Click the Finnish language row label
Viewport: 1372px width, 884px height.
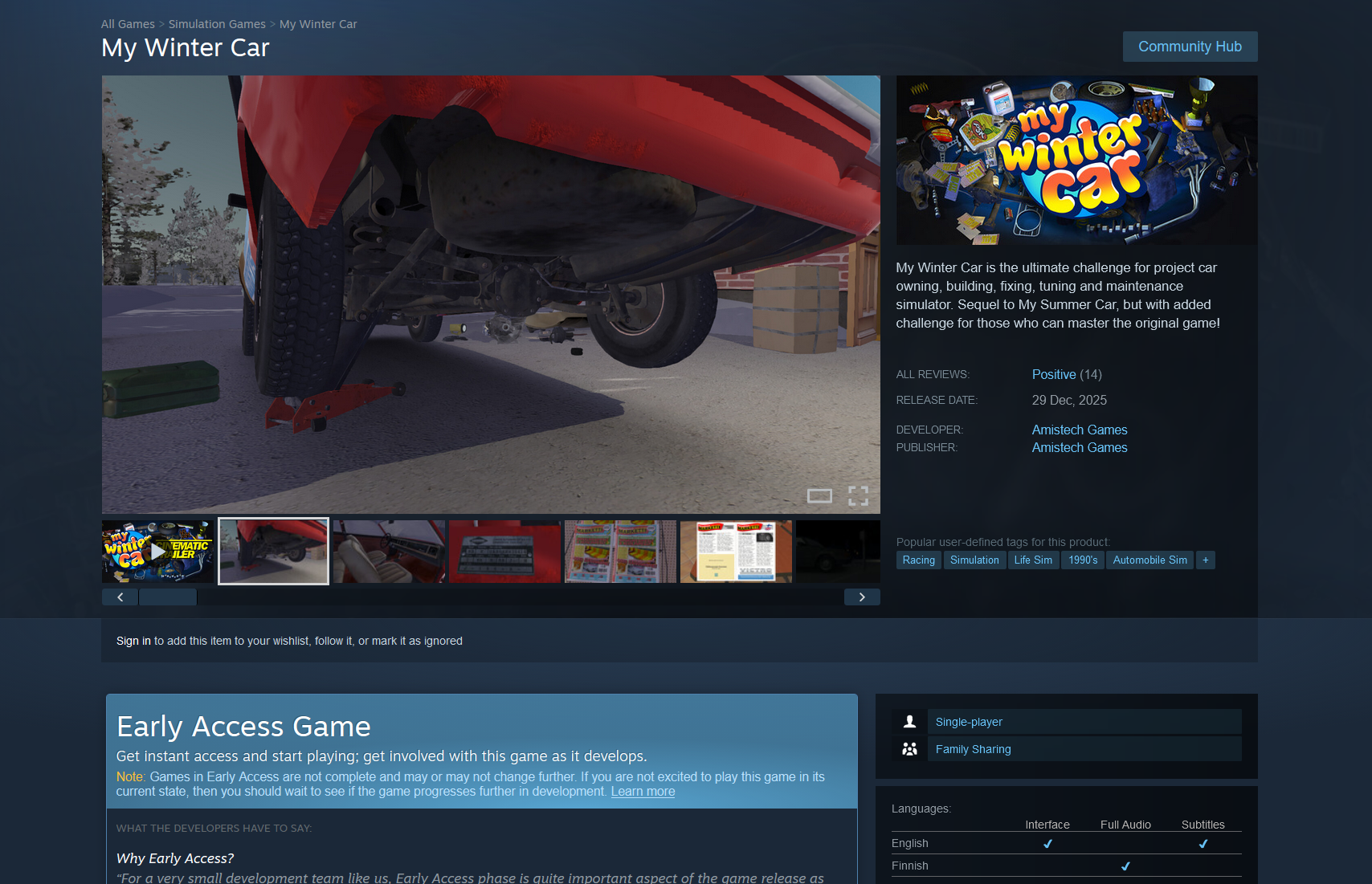(x=909, y=866)
